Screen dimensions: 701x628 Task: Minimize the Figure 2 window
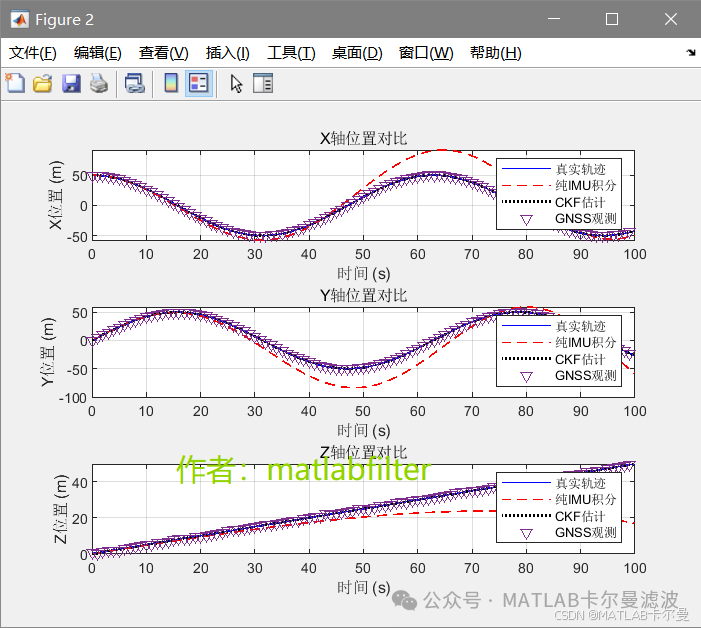[554, 19]
